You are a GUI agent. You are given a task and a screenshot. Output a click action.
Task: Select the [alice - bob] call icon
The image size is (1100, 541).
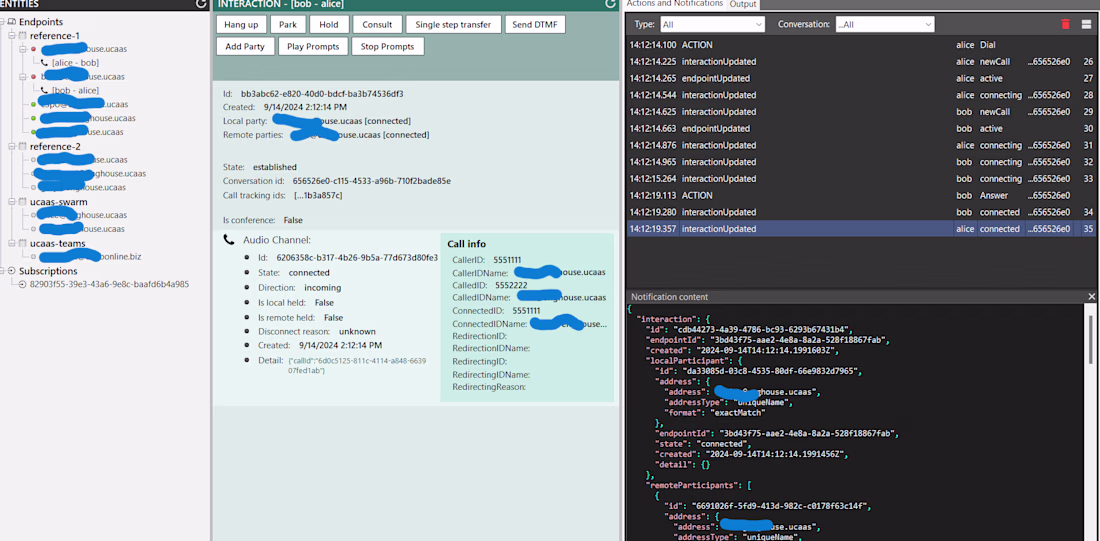click(x=44, y=63)
